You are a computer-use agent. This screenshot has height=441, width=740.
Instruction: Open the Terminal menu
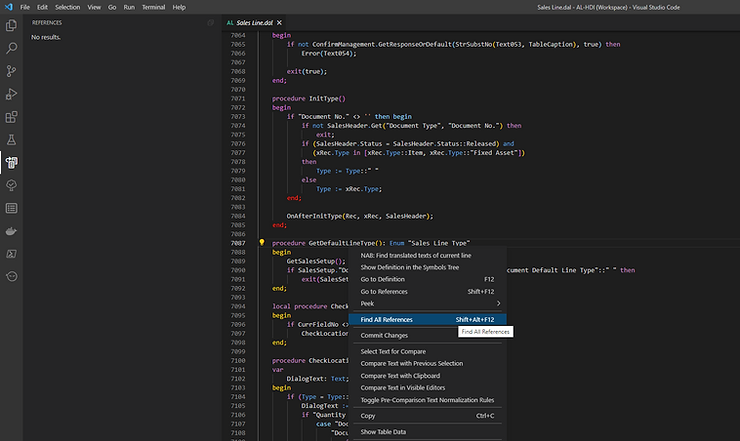click(x=153, y=7)
